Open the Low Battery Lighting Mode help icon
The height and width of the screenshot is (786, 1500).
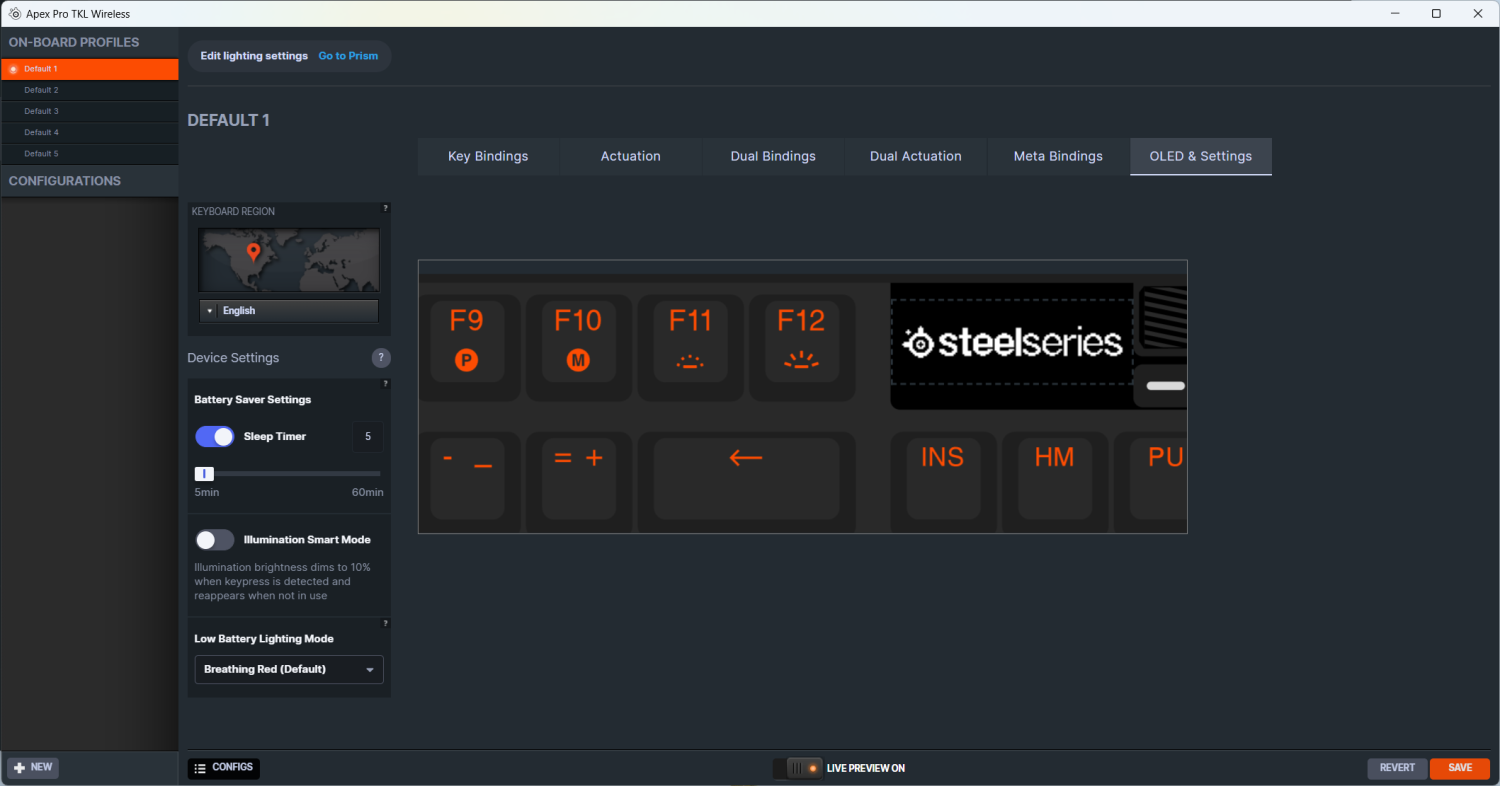click(x=386, y=623)
